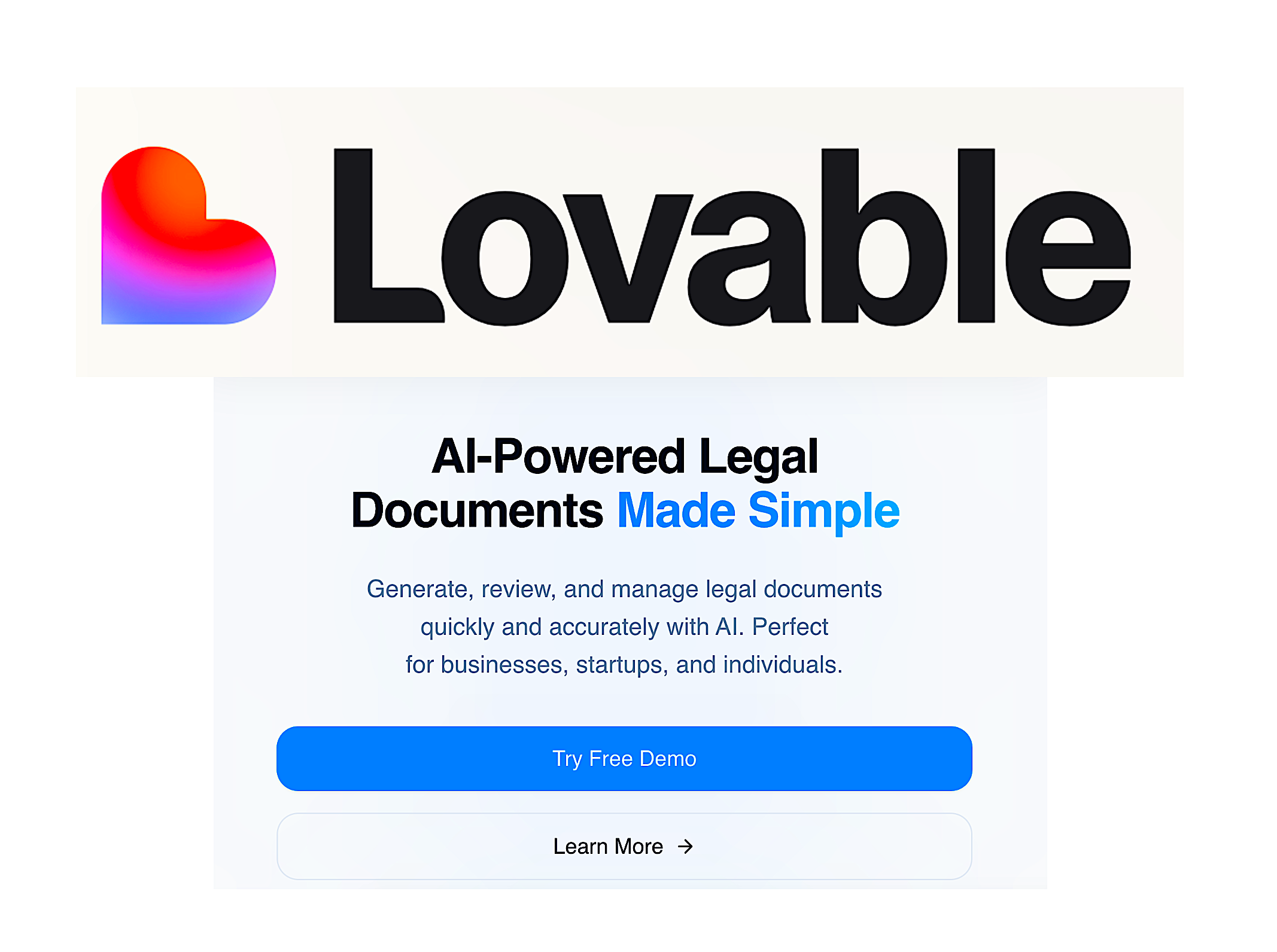The image size is (1277, 952).
Task: Click the blue word "Simple" in headline
Action: (x=824, y=512)
